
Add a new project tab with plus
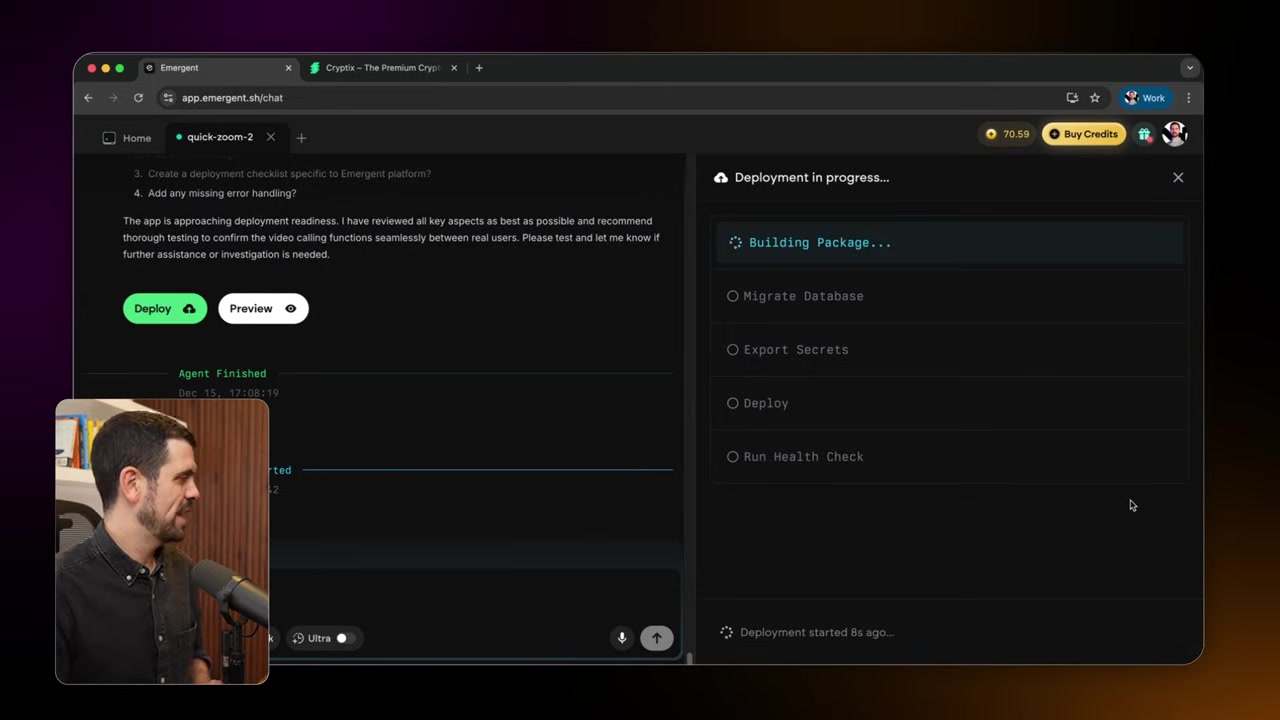tap(301, 138)
